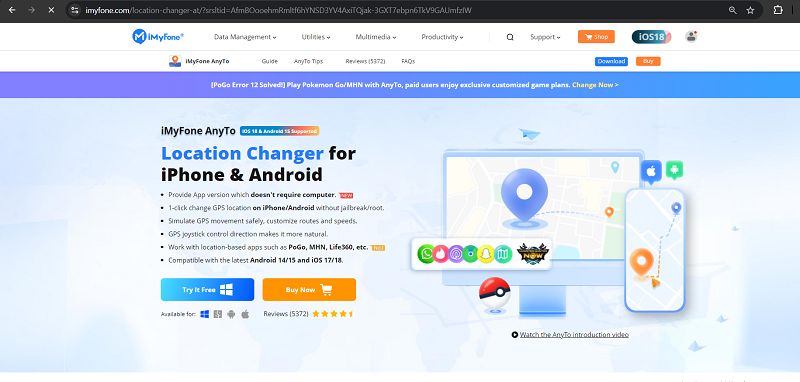
Task: Open the FAQs tab
Action: [408, 61]
